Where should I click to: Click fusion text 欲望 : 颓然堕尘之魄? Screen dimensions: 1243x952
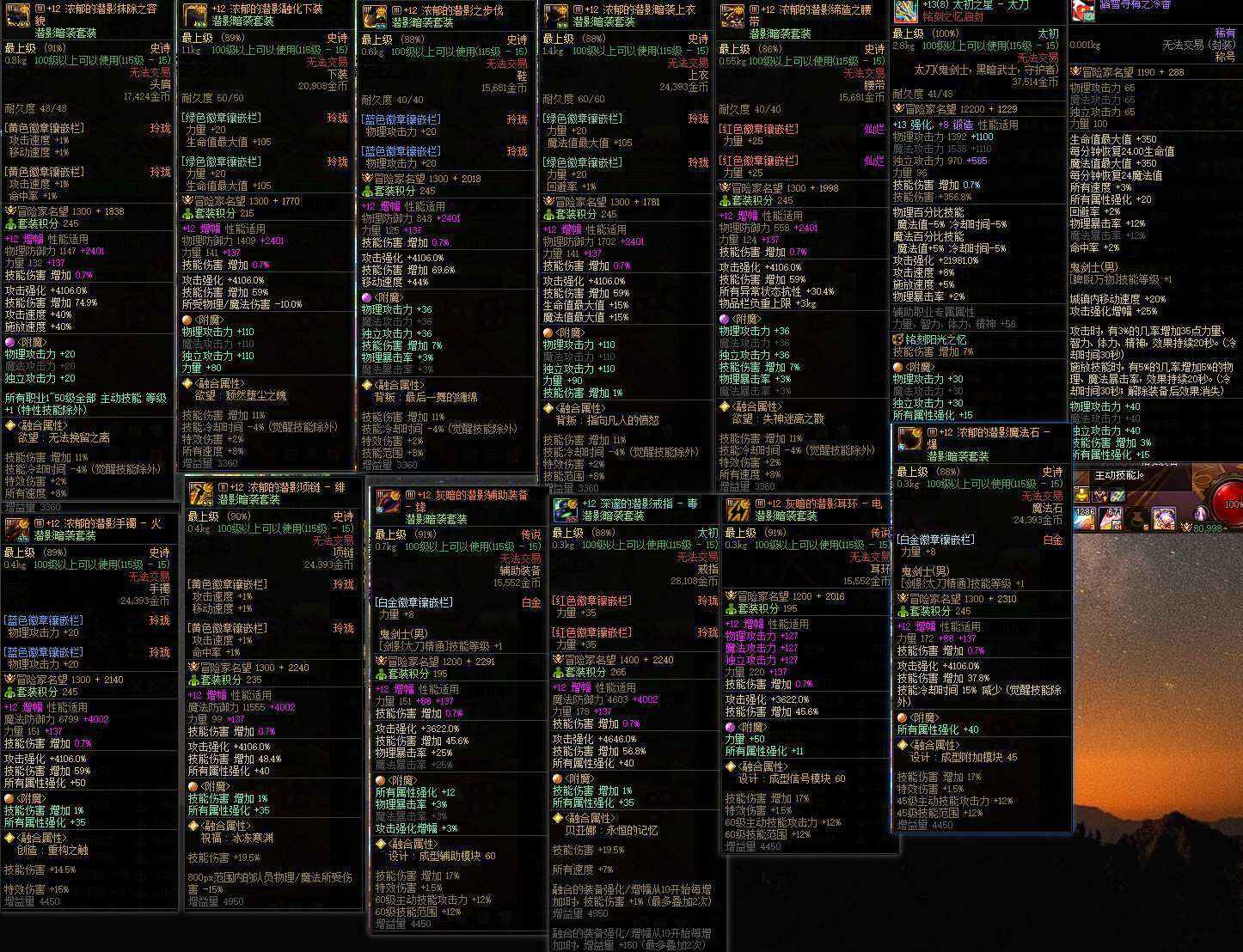coord(240,396)
